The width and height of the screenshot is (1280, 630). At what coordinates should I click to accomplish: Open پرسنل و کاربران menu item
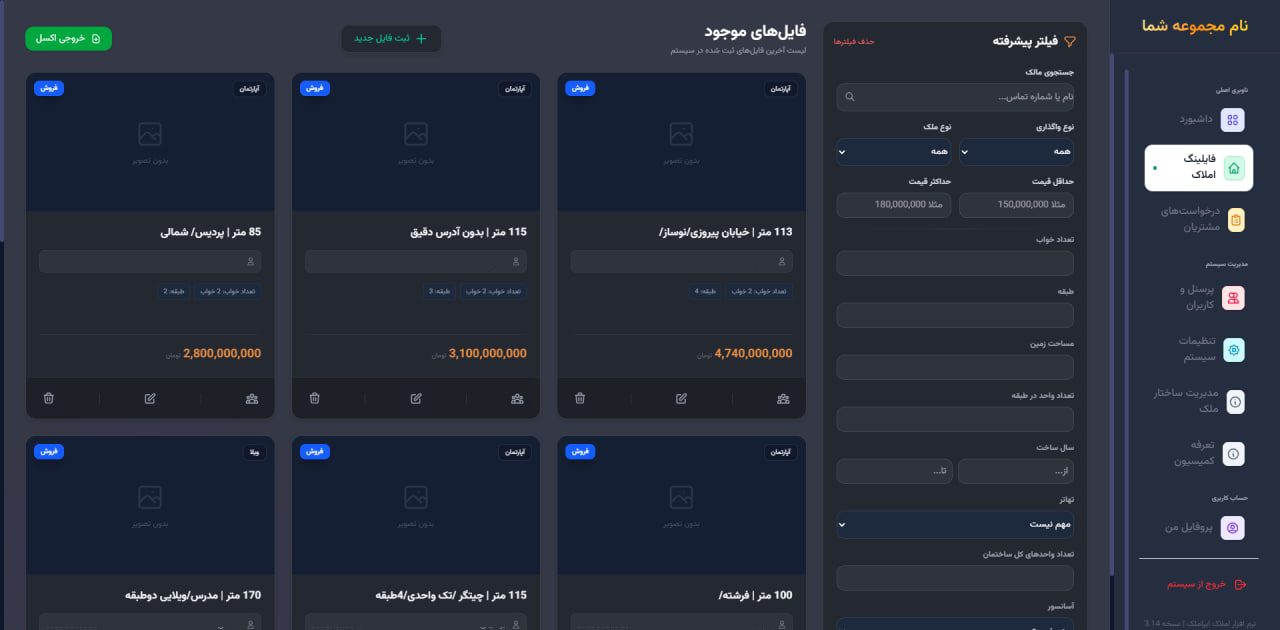click(1196, 298)
